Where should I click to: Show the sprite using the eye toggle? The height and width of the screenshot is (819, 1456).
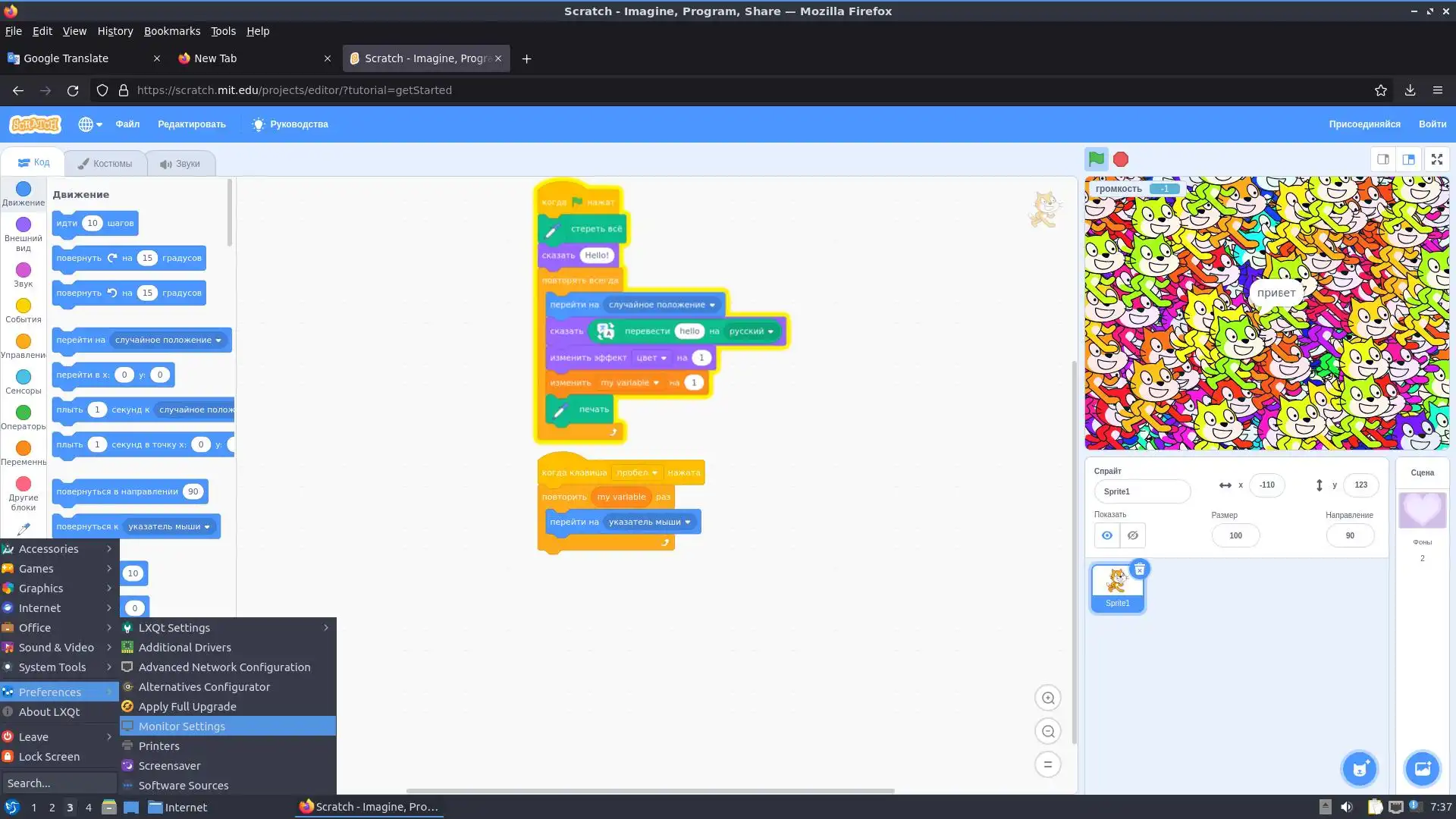point(1106,535)
